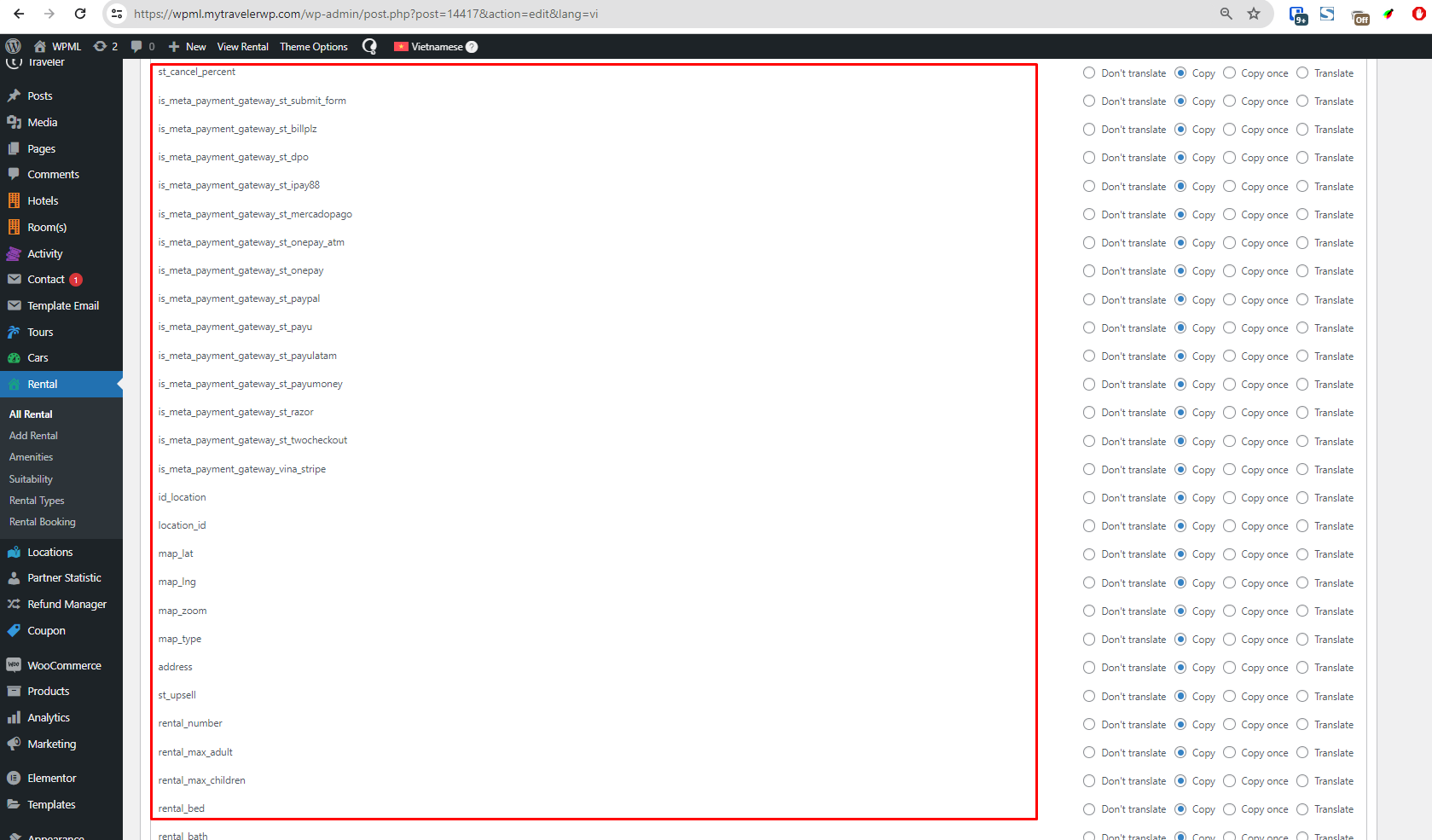Select Don't translate for map_lat

pos(1089,554)
